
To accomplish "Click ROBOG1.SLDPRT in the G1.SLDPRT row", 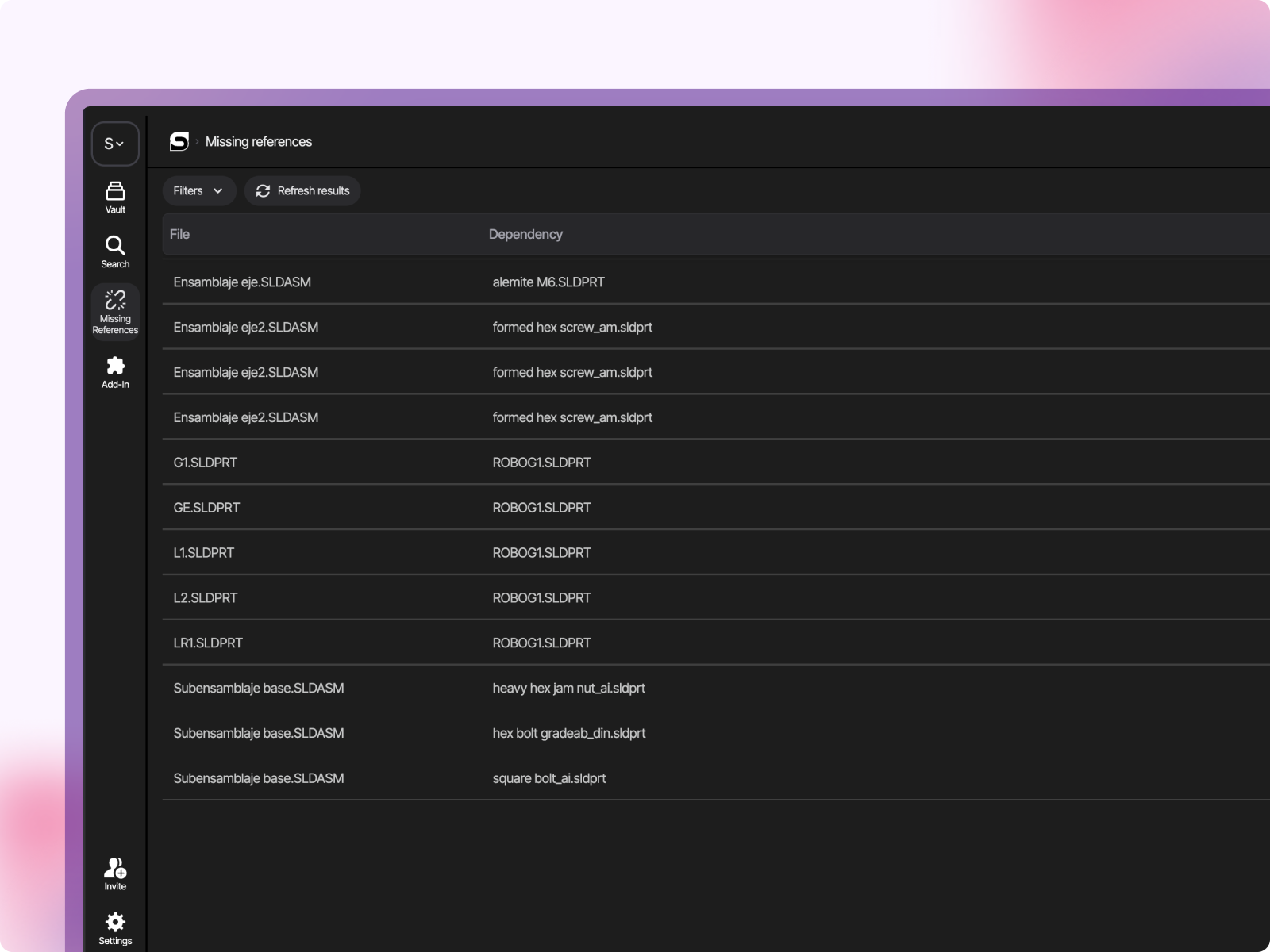I will 541,463.
